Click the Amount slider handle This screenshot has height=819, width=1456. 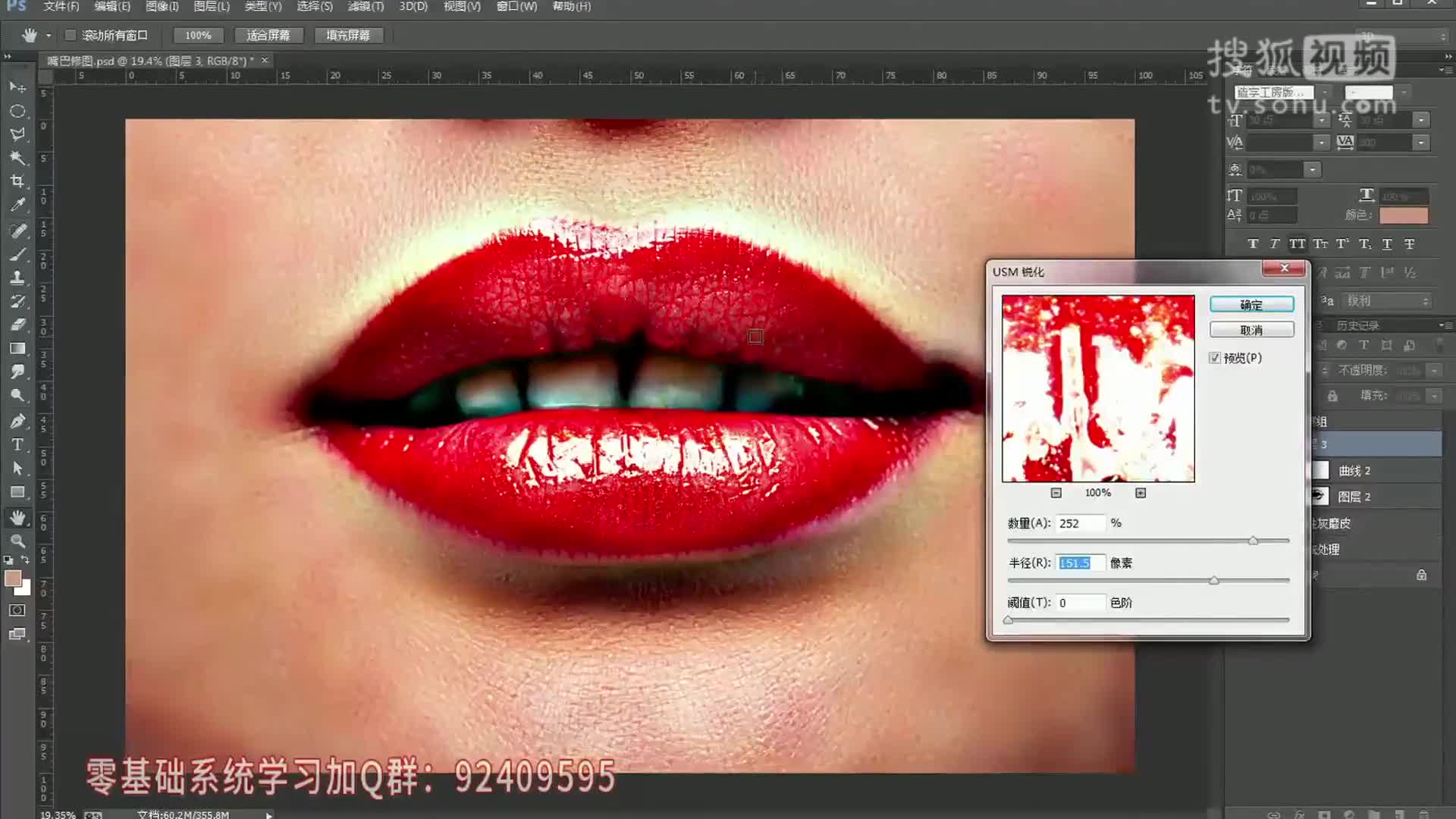point(1254,541)
